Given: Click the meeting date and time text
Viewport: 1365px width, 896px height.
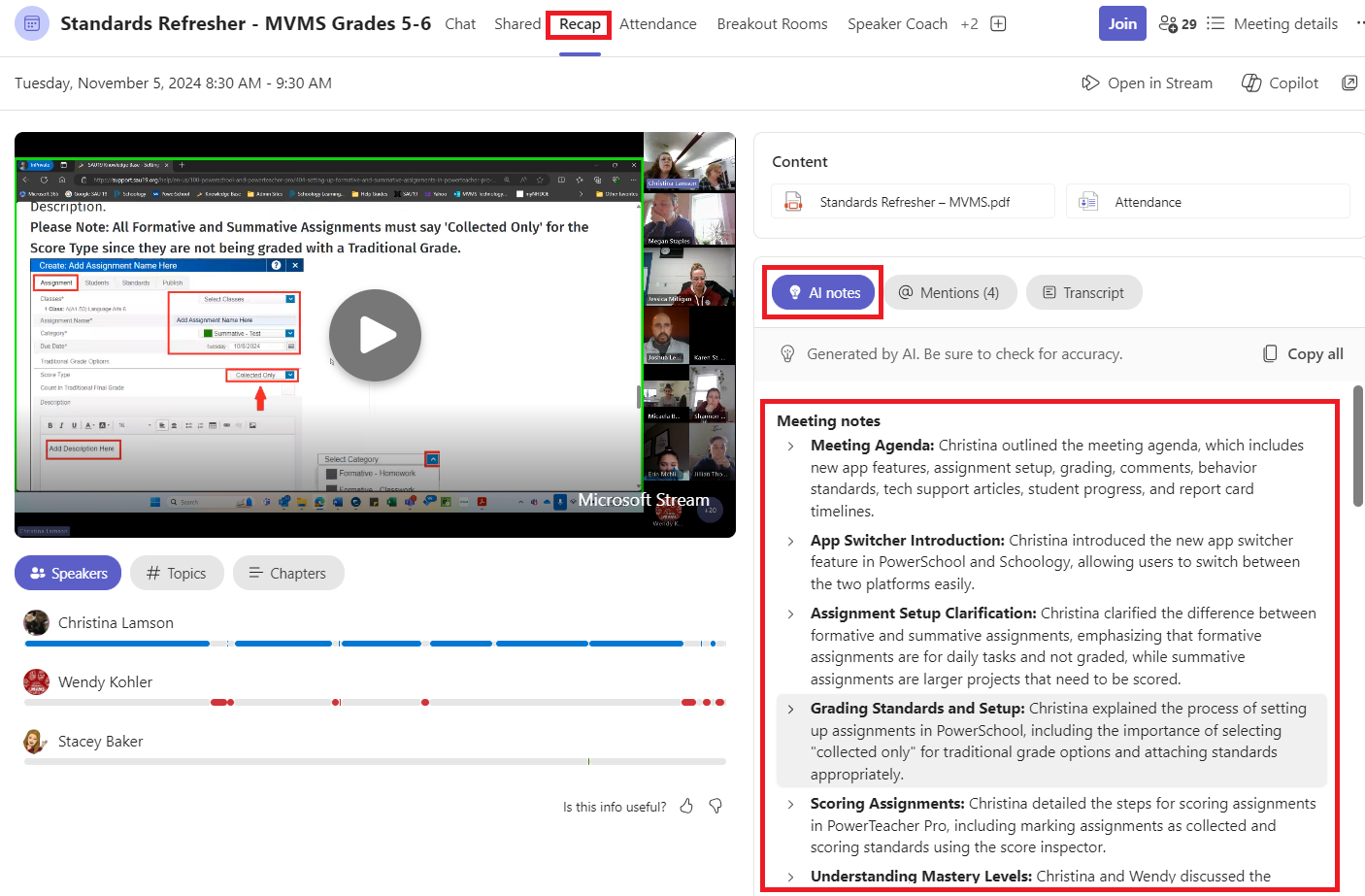Looking at the screenshot, I should click(173, 83).
